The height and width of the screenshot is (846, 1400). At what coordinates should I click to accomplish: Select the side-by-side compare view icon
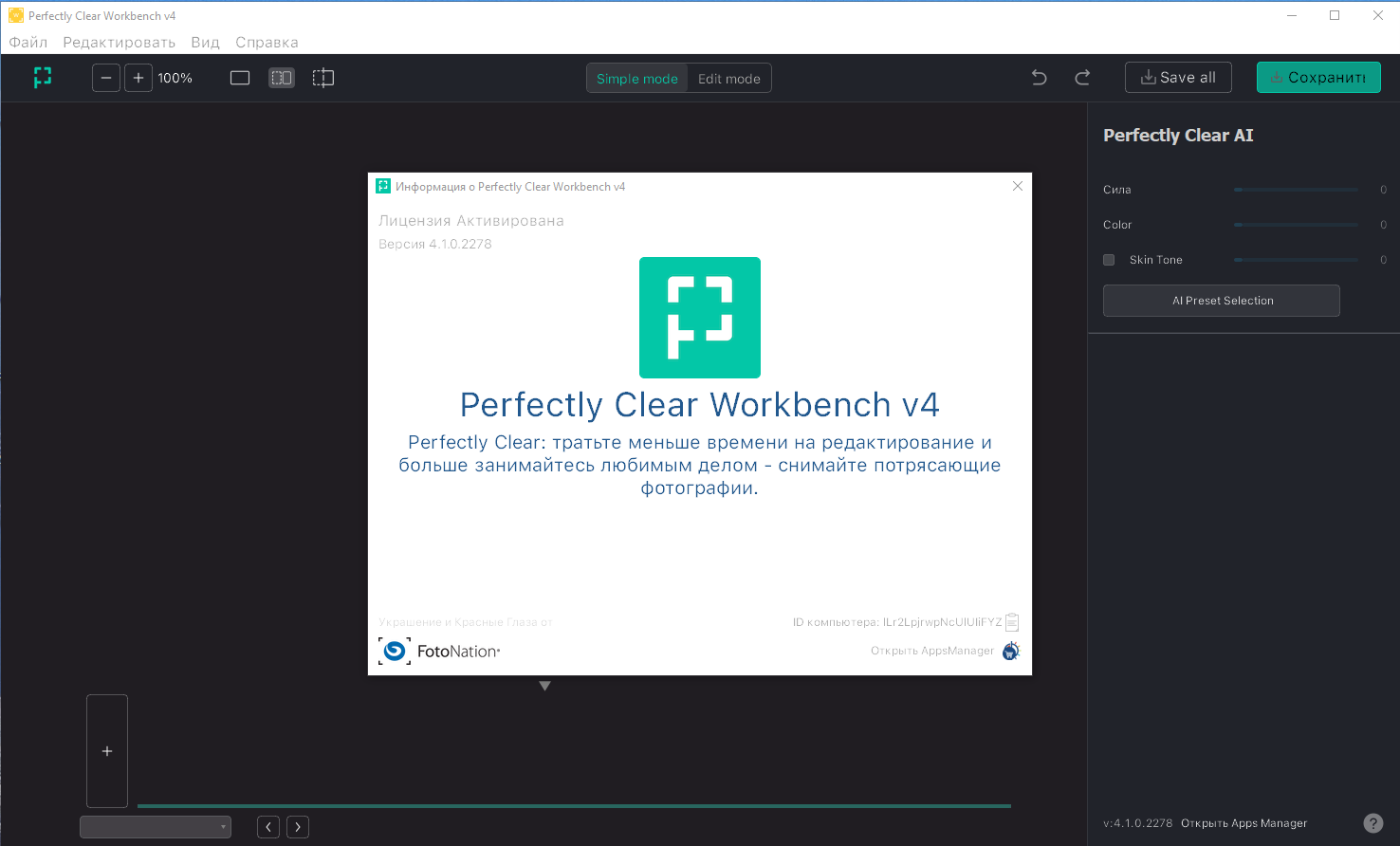282,78
